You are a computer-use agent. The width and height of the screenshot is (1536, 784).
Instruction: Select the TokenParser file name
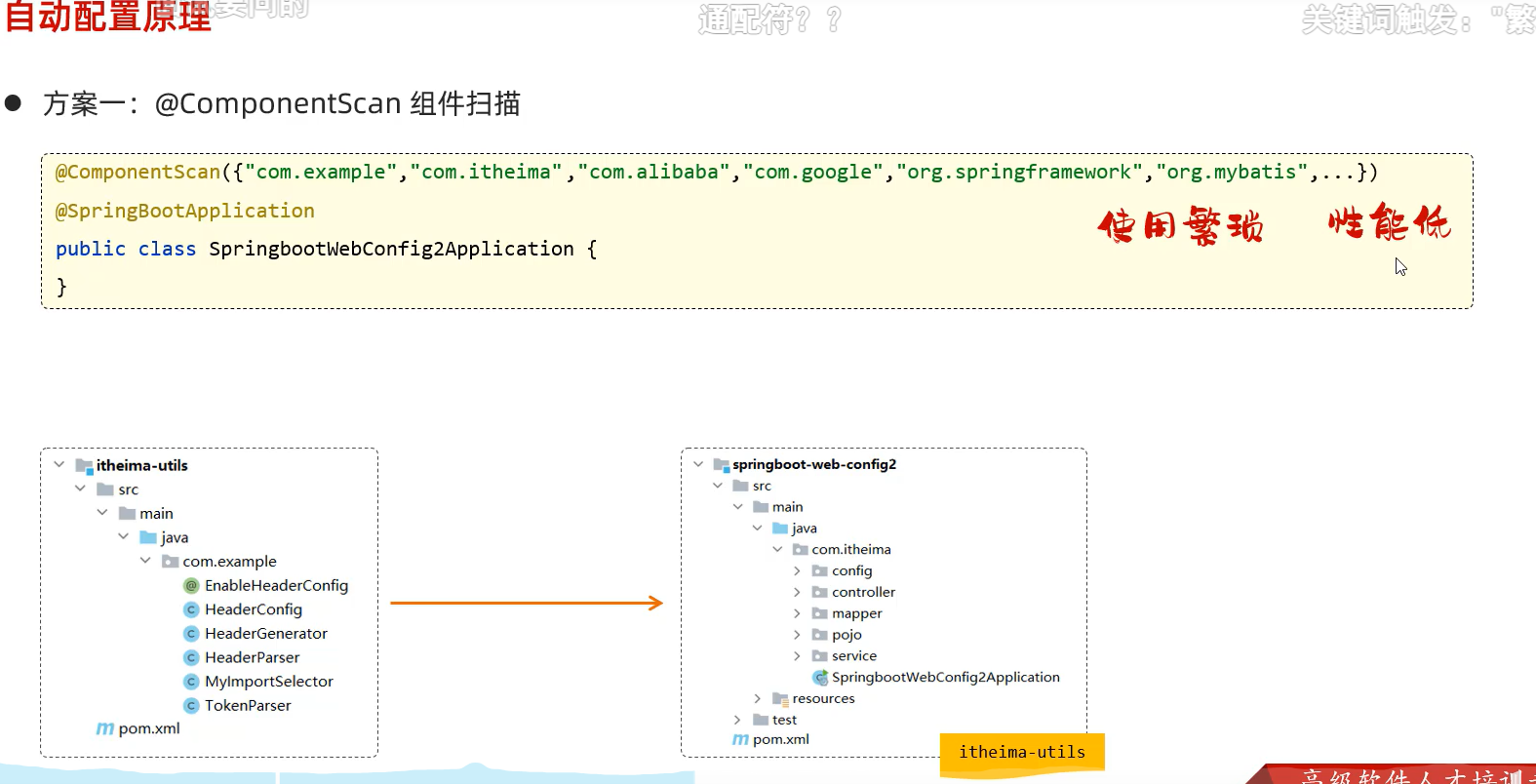tap(248, 706)
